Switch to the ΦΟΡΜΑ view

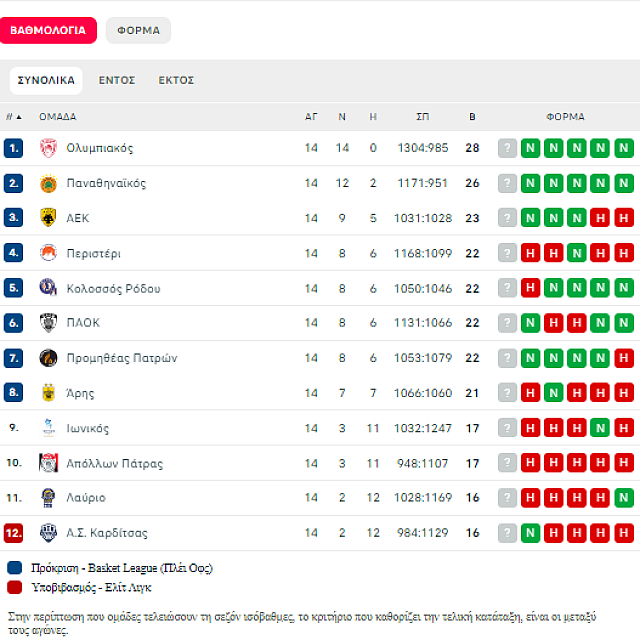pos(138,30)
